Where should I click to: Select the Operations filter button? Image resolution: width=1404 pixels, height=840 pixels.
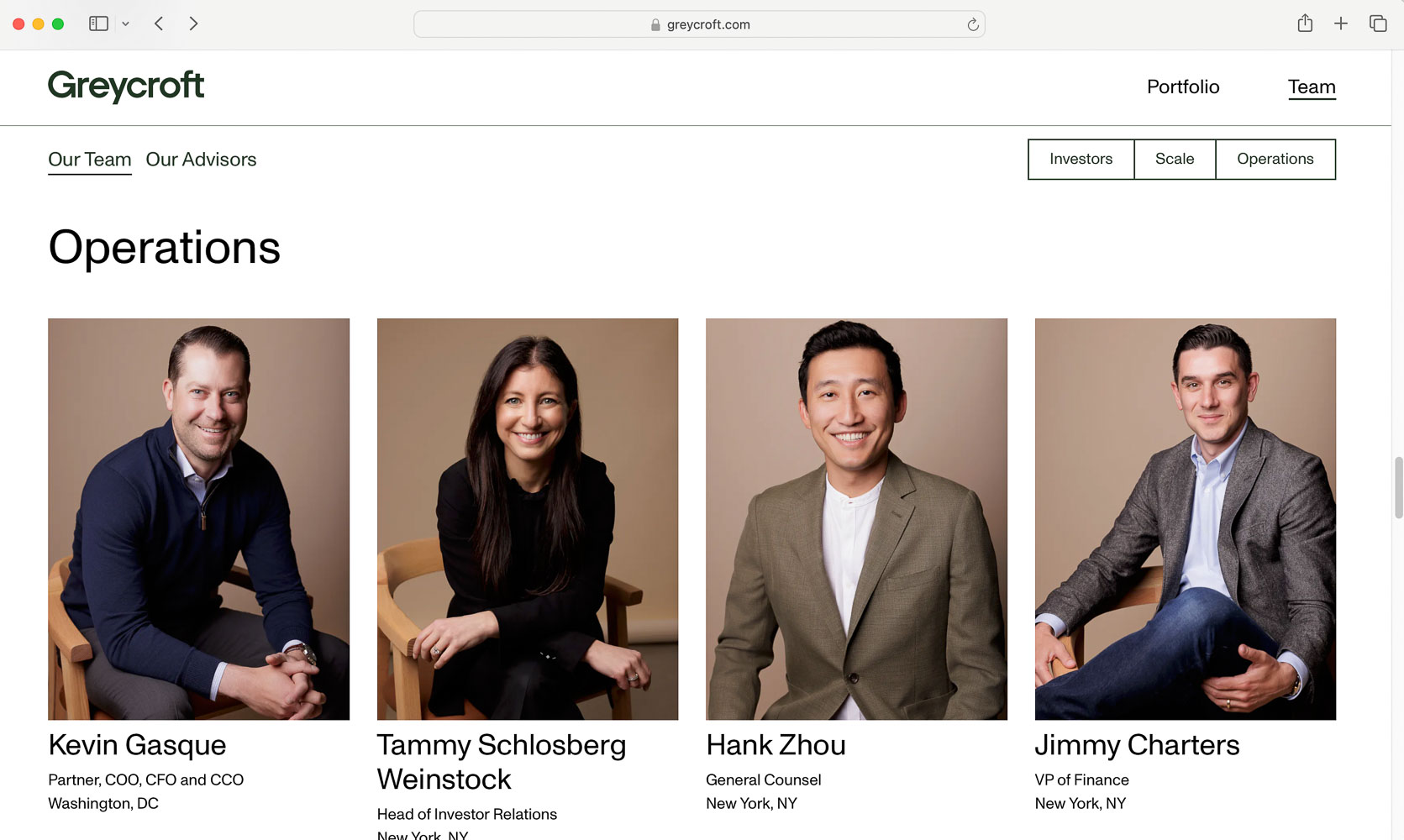point(1275,159)
